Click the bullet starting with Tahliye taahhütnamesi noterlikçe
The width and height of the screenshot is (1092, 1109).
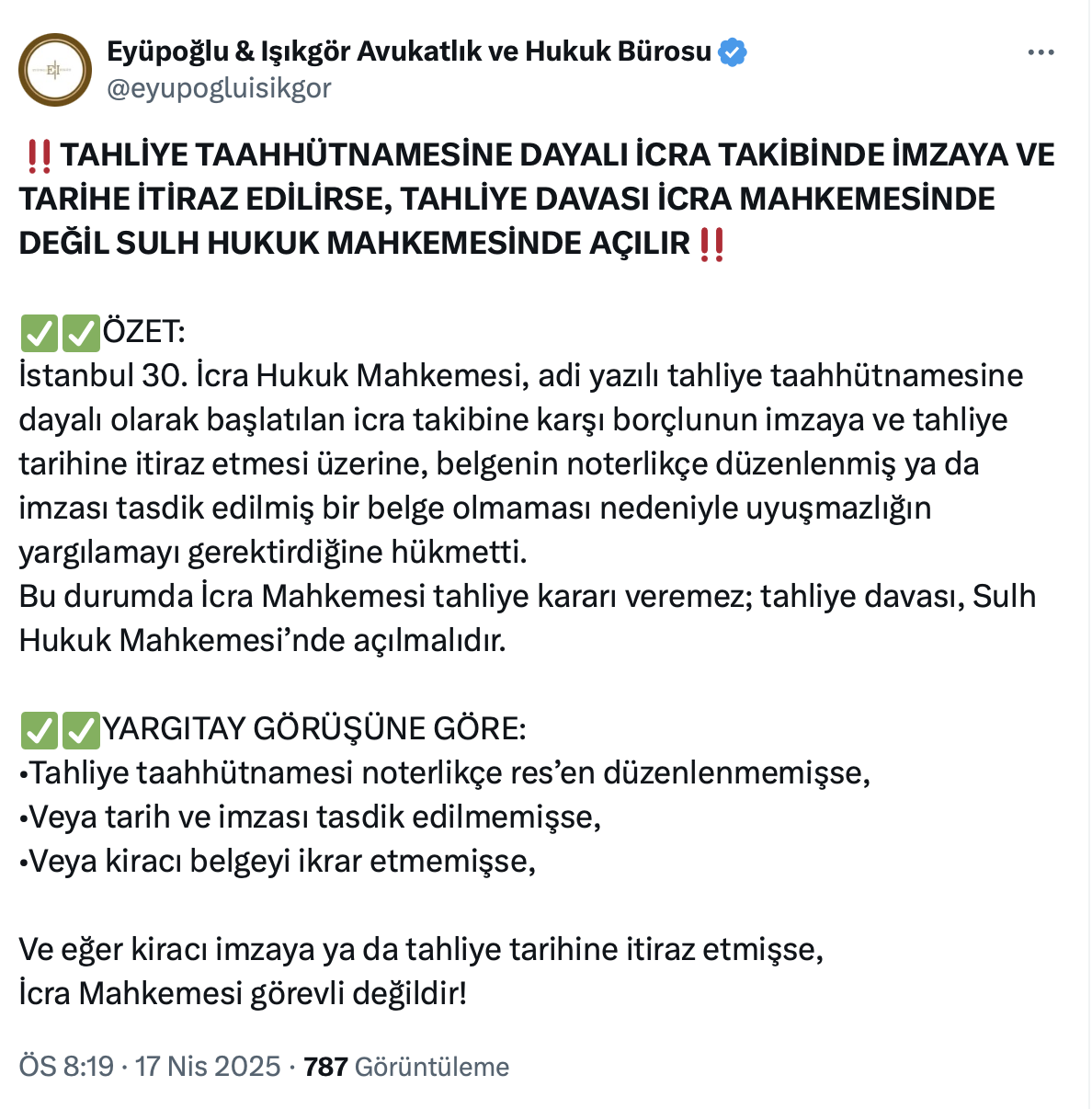(x=445, y=773)
